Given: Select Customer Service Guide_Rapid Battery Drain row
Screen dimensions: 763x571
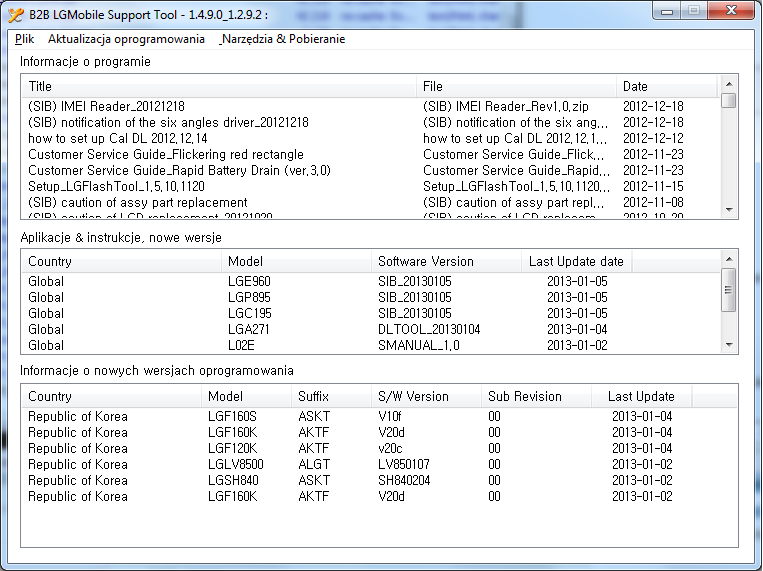Looking at the screenshot, I should 370,170.
